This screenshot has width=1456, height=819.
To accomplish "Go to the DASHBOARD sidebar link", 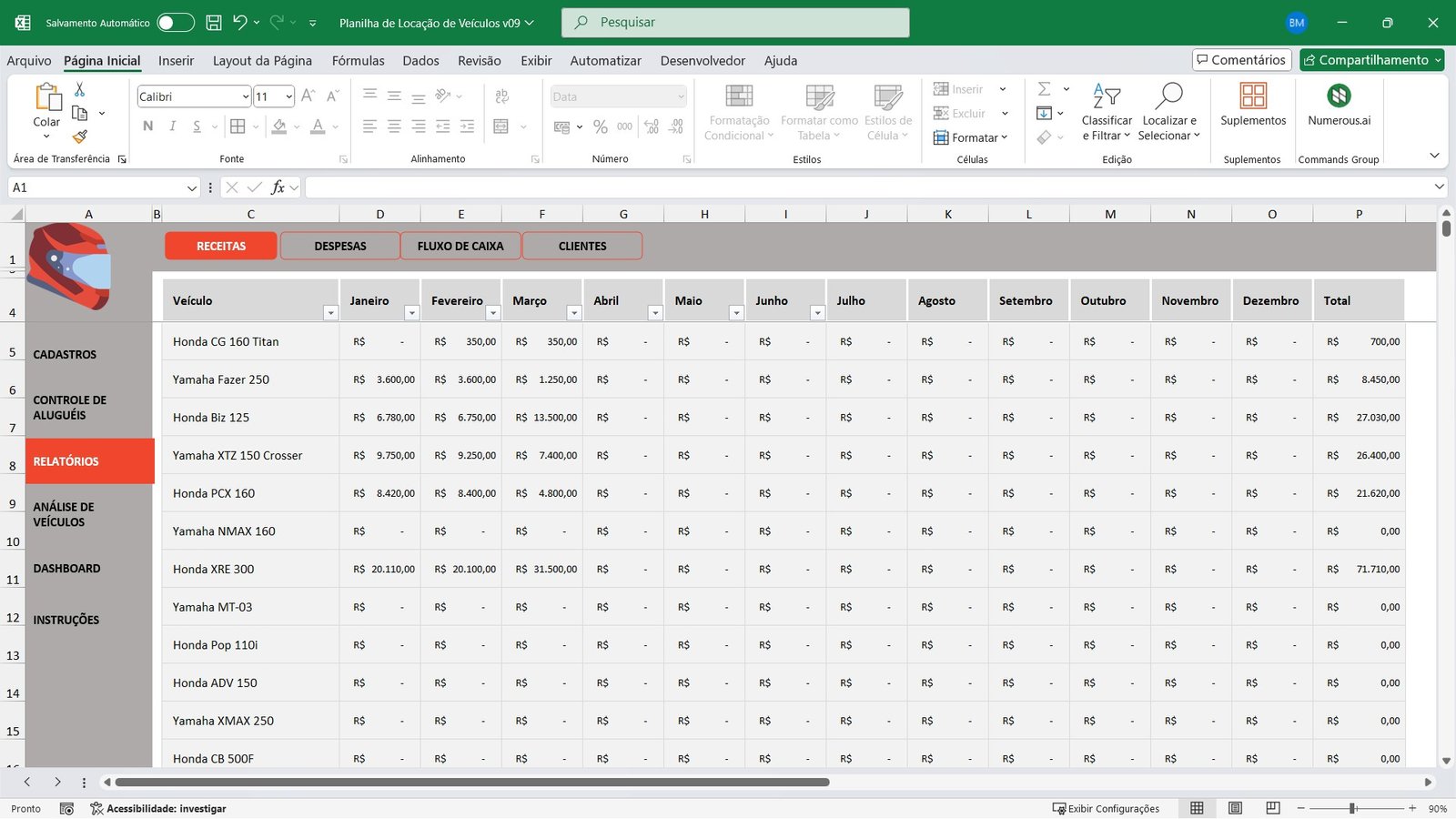I will click(x=67, y=569).
